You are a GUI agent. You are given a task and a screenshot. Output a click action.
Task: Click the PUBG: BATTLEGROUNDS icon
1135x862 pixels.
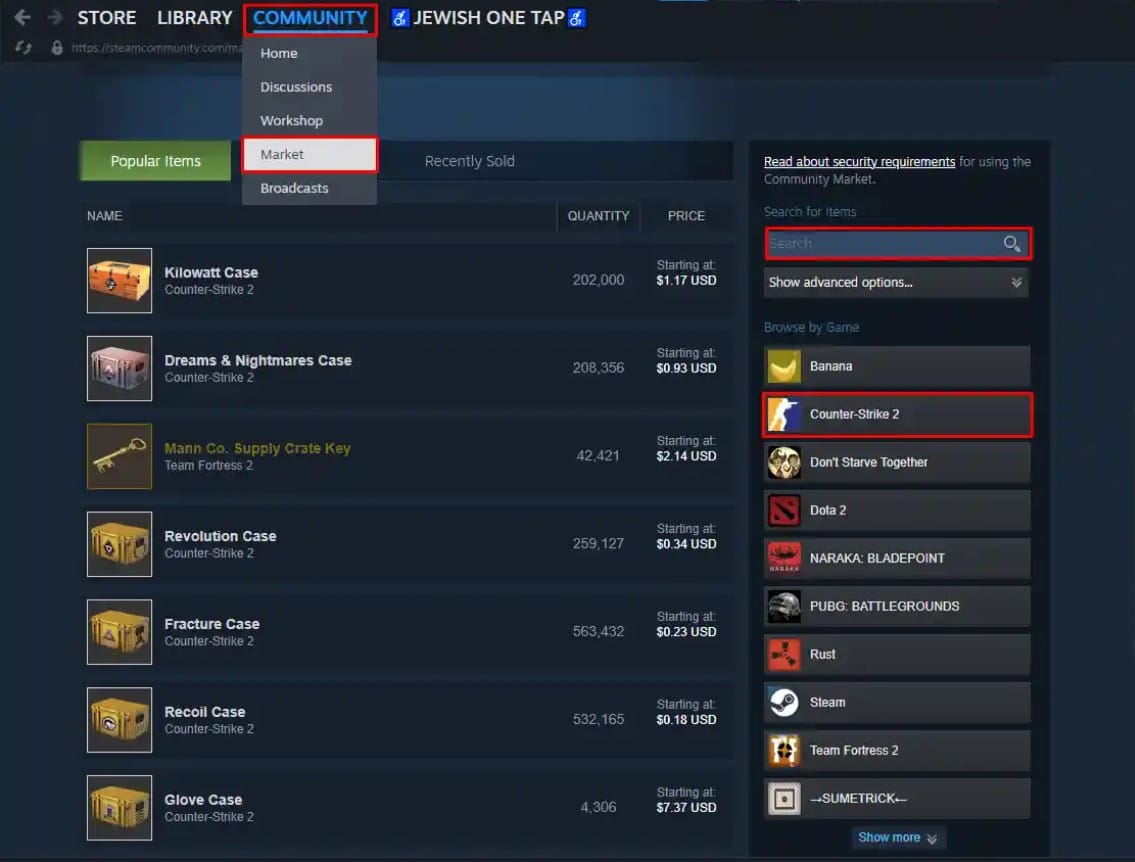[784, 607]
